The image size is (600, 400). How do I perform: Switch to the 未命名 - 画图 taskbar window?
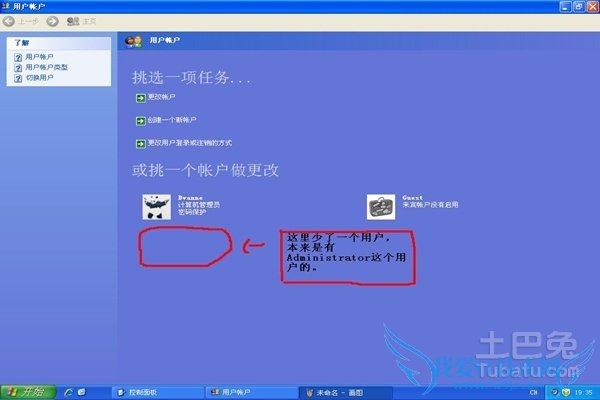click(x=346, y=392)
